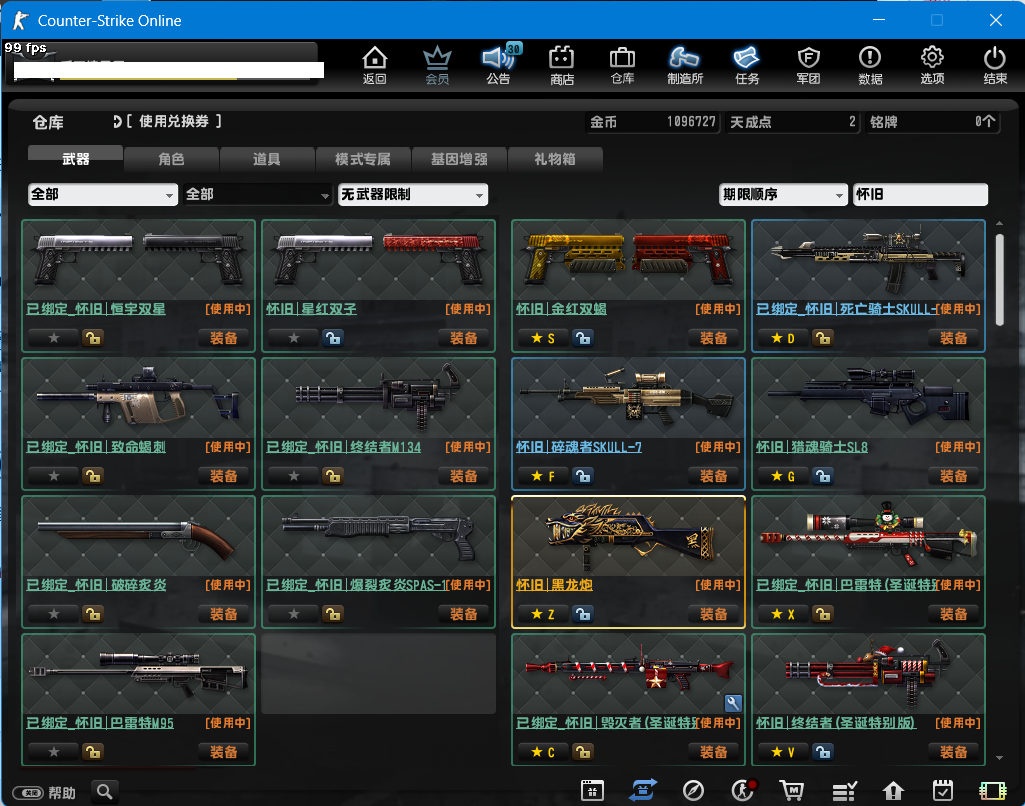Viewport: 1025px width, 806px height.
Task: Click the 返回 home icon
Action: point(375,65)
